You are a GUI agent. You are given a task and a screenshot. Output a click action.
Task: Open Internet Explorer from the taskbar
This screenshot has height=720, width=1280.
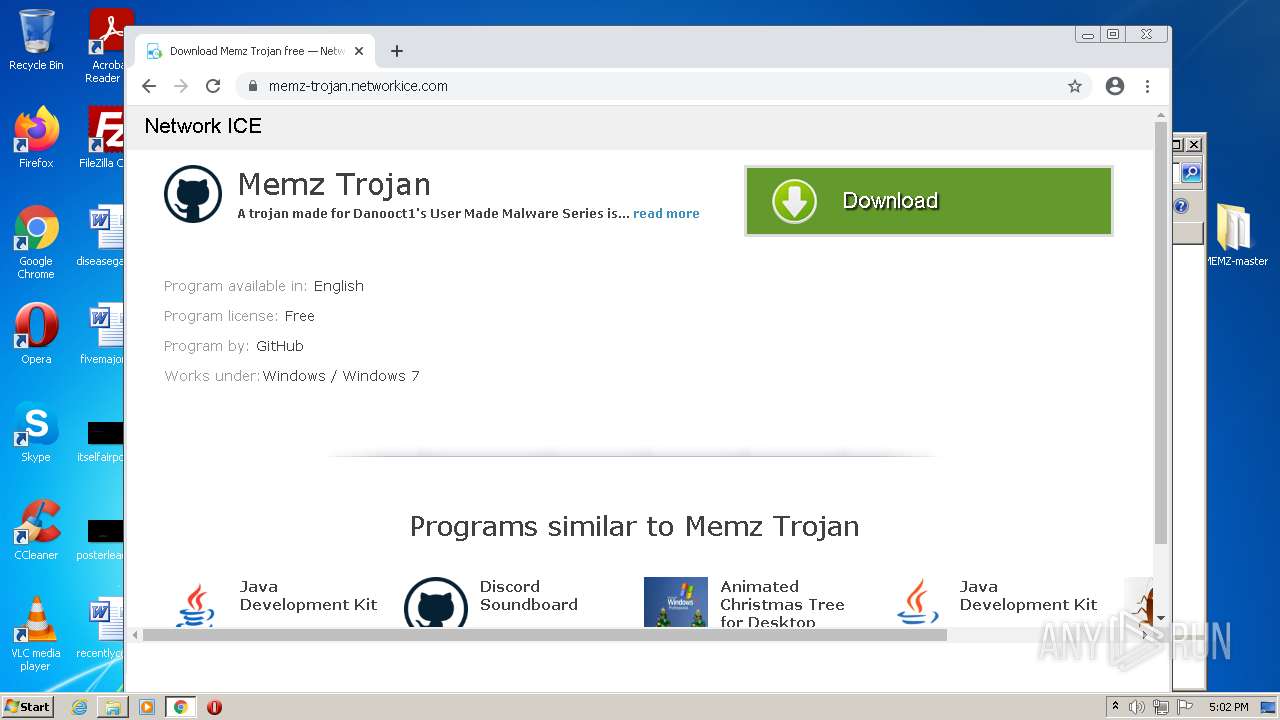click(79, 707)
